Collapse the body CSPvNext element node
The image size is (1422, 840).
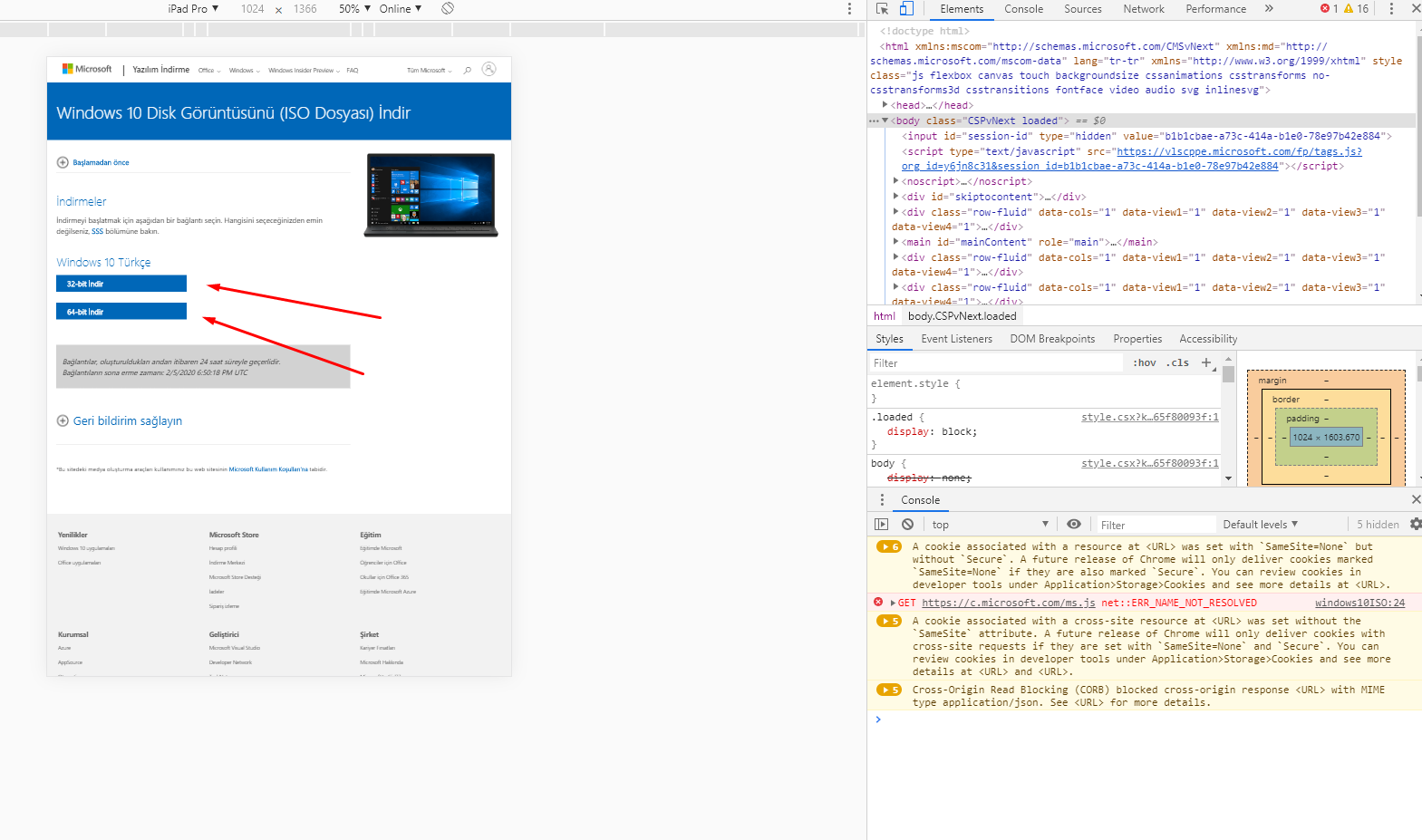(x=885, y=121)
